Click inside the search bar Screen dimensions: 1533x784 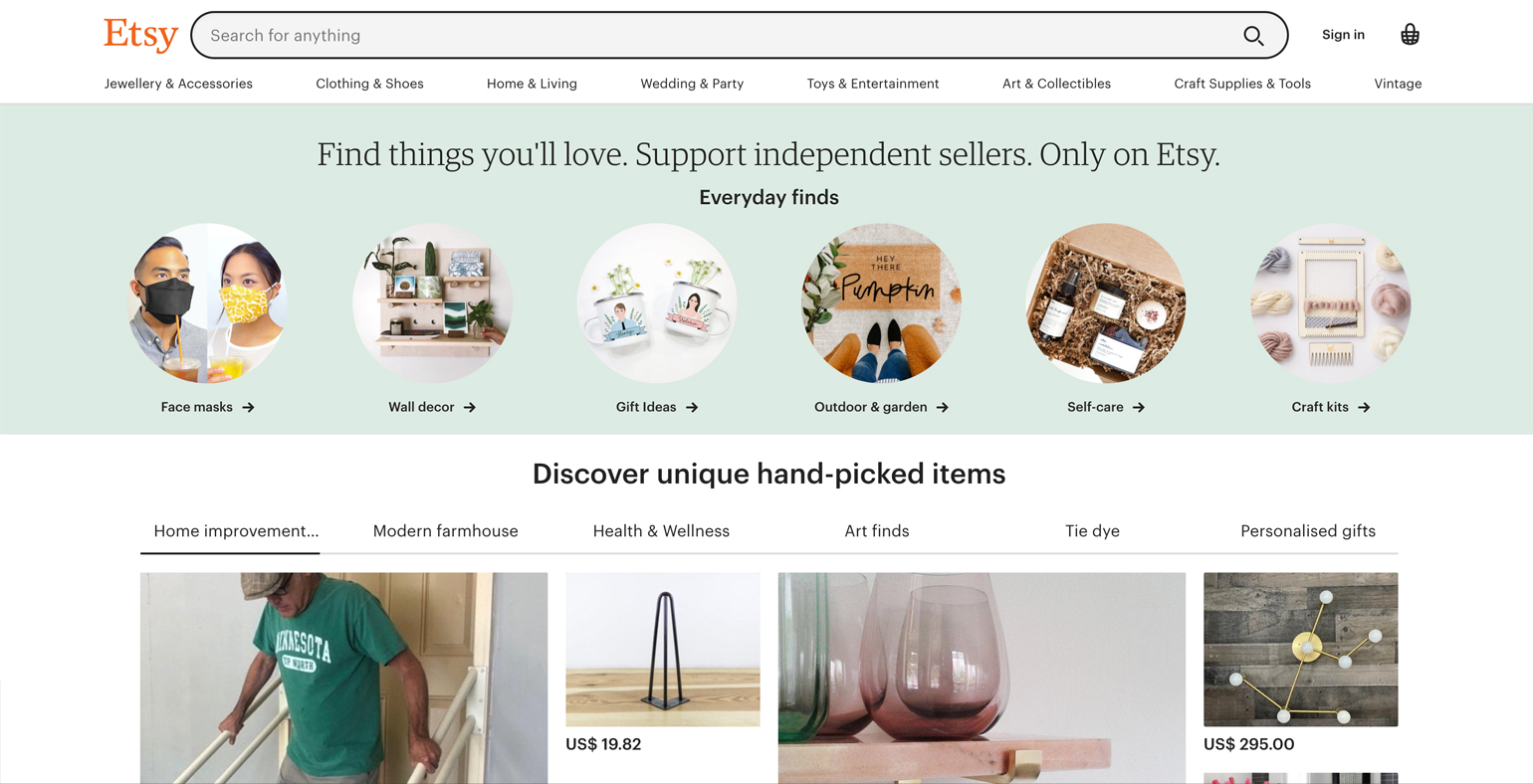(697, 35)
